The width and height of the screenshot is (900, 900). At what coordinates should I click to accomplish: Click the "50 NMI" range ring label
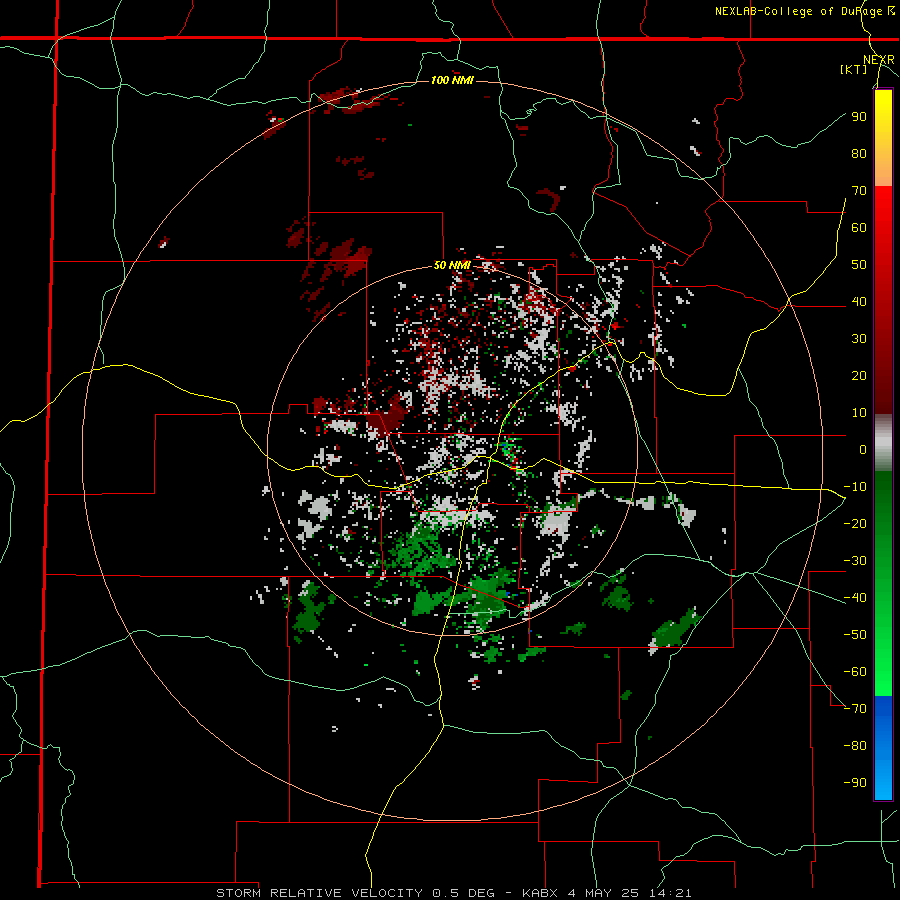tap(452, 265)
